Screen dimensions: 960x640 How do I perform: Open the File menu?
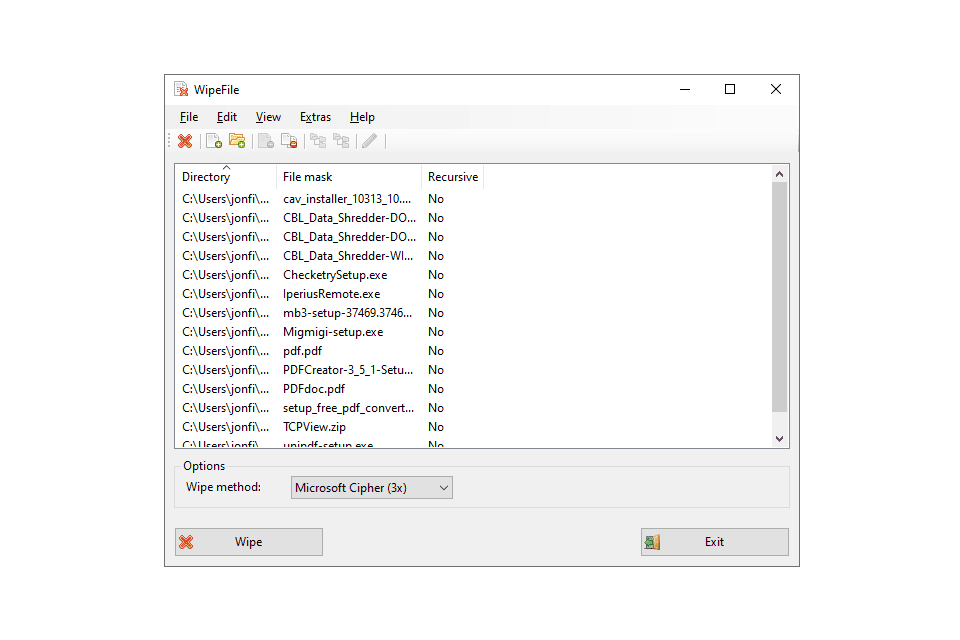point(189,117)
